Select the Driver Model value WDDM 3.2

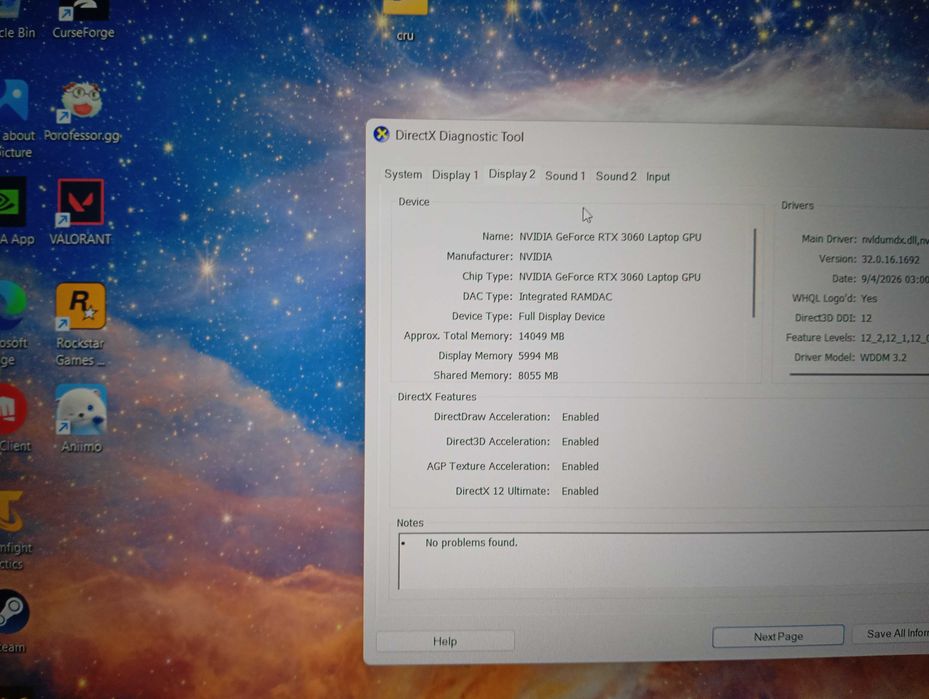point(883,357)
